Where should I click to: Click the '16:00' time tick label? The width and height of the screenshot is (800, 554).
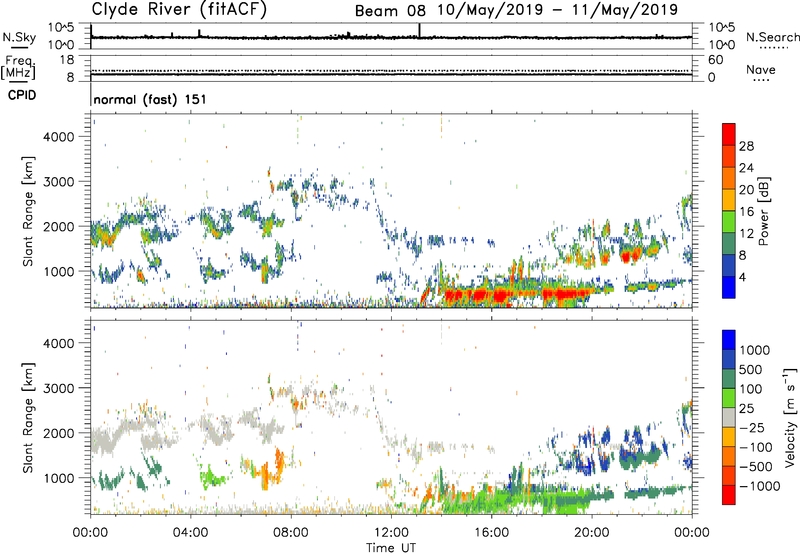pyautogui.click(x=491, y=533)
